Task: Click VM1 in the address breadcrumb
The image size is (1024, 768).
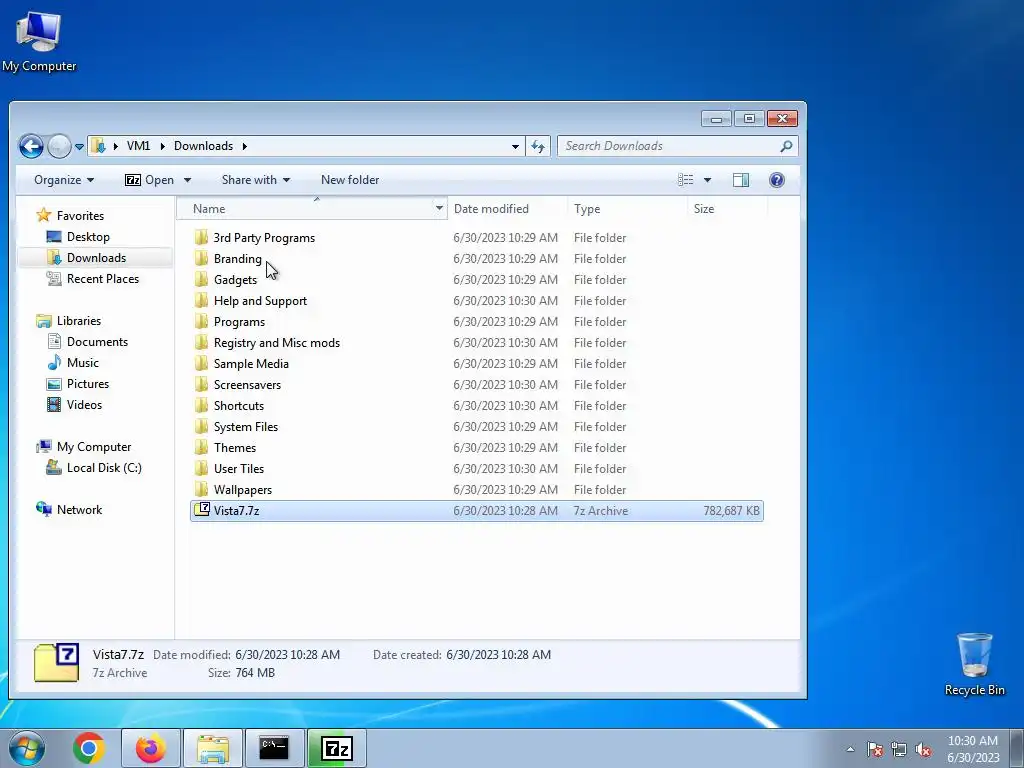Action: (138, 146)
